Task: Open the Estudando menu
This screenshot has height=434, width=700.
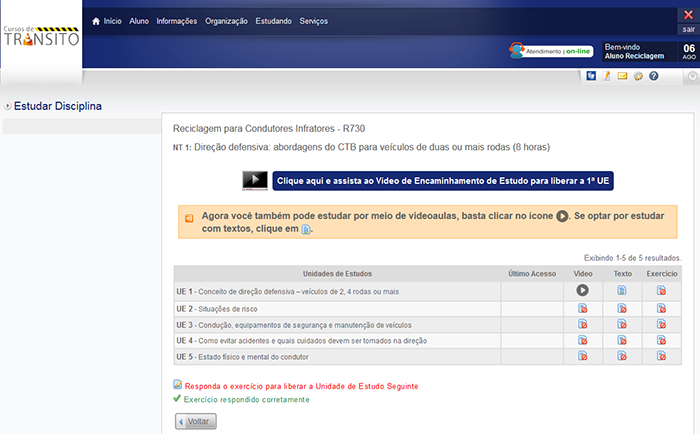Action: (x=273, y=21)
